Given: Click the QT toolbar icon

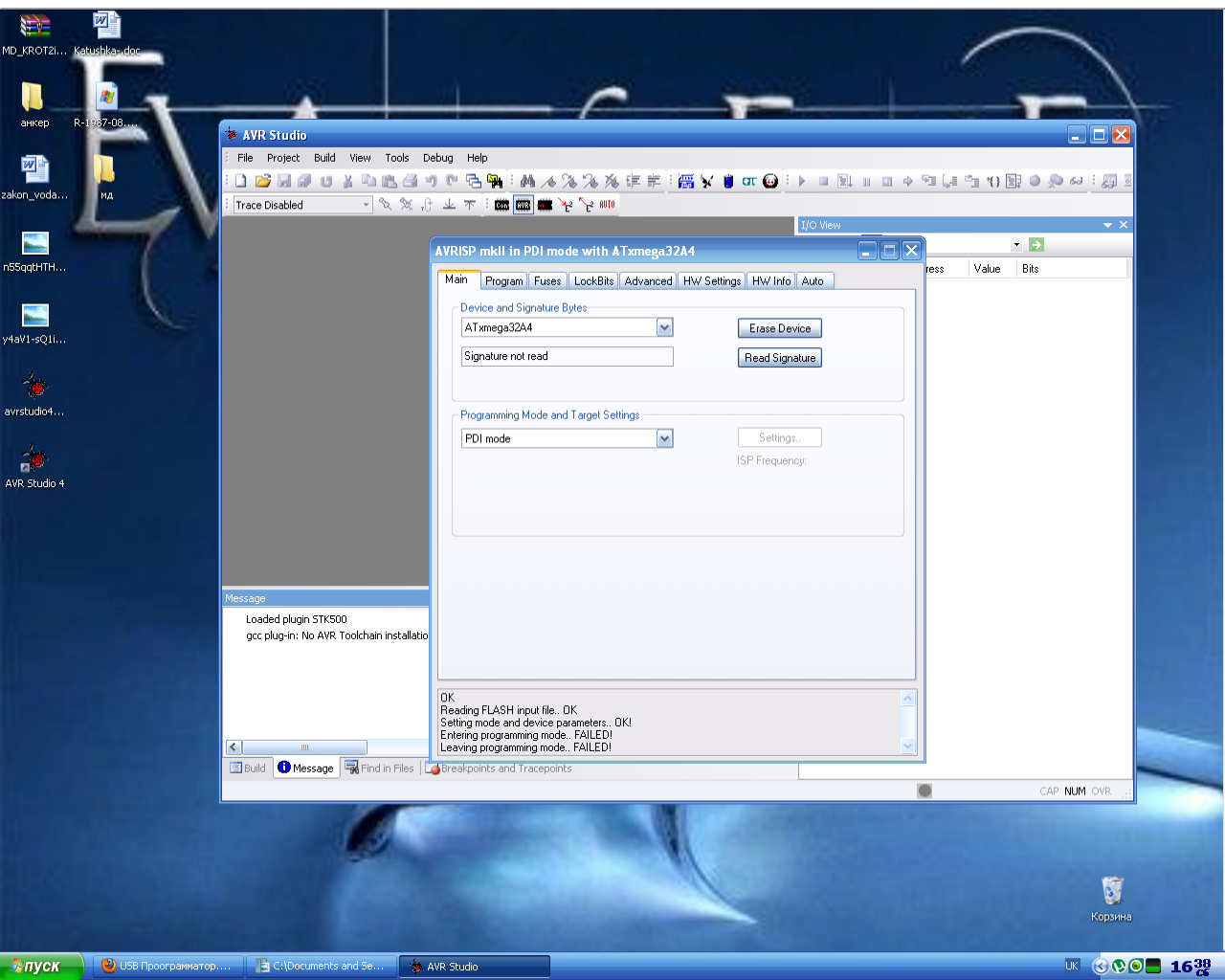Looking at the screenshot, I should 749,181.
